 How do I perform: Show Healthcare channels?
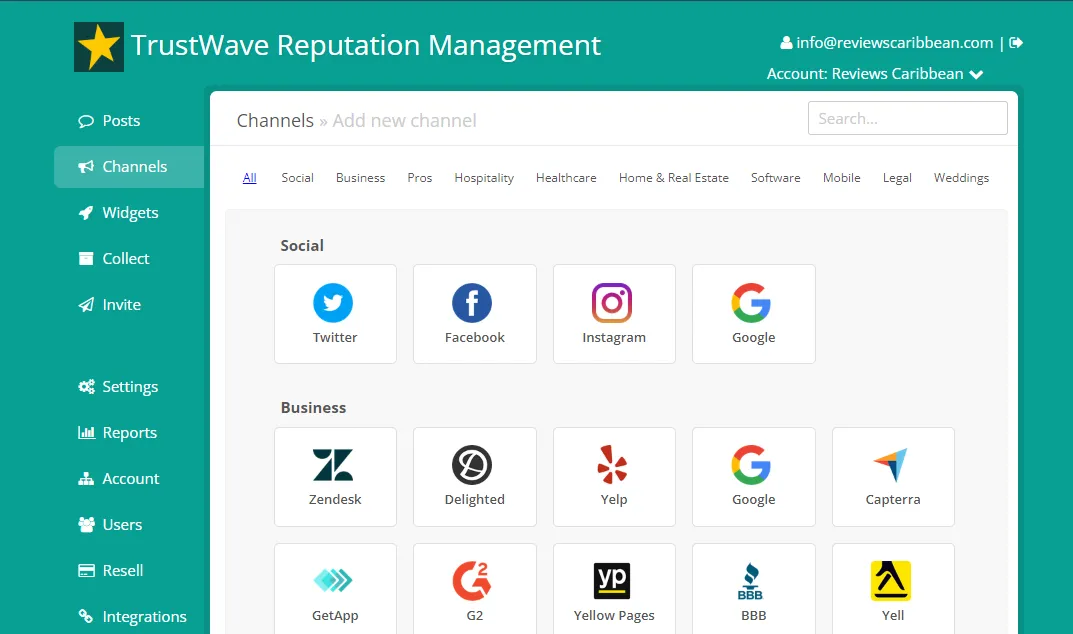[x=566, y=178]
